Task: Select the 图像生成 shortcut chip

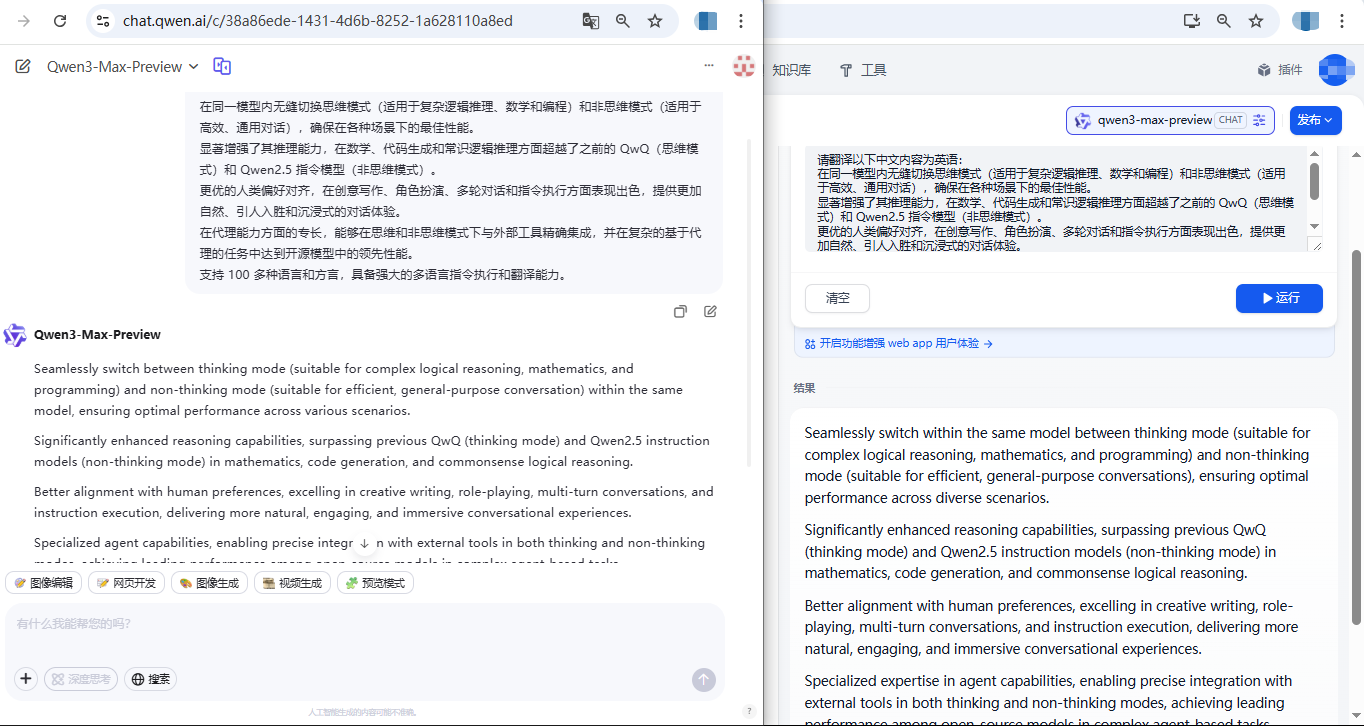Action: [210, 583]
